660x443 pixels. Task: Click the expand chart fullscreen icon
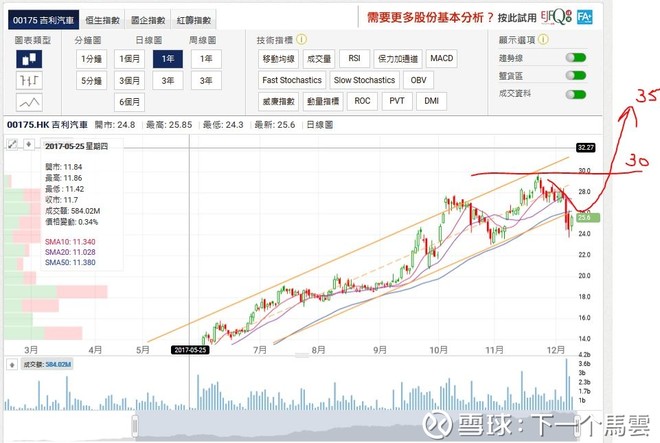tap(13, 144)
